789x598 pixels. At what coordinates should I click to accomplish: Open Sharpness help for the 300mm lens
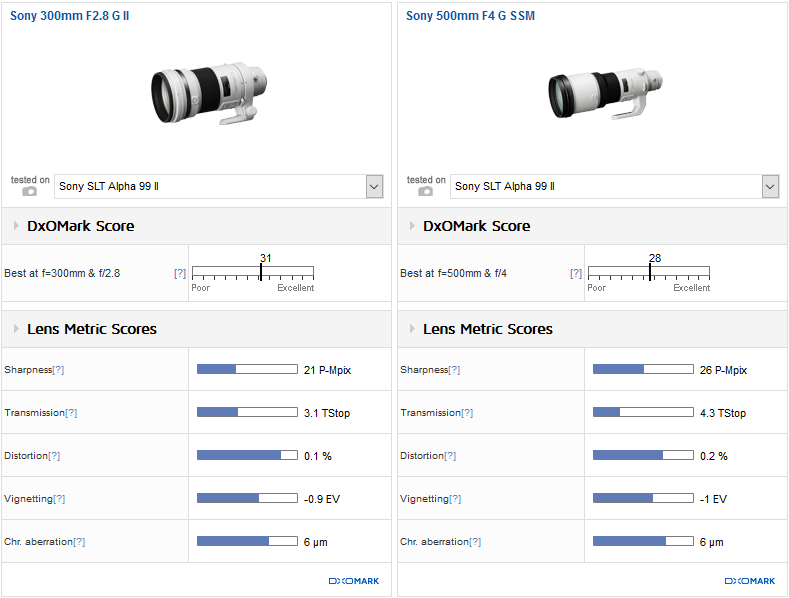(x=58, y=369)
